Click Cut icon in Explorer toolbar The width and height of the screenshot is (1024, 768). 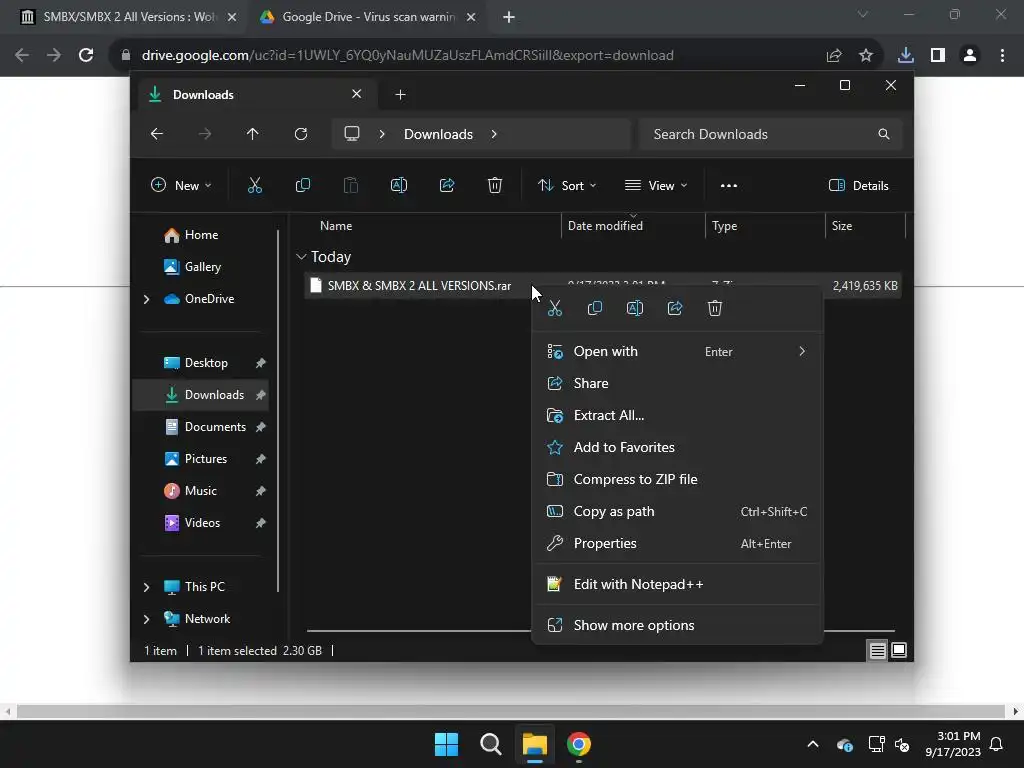point(255,185)
